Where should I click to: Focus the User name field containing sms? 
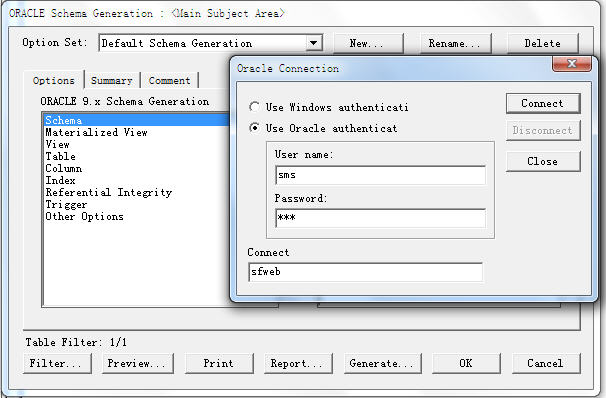[381, 175]
